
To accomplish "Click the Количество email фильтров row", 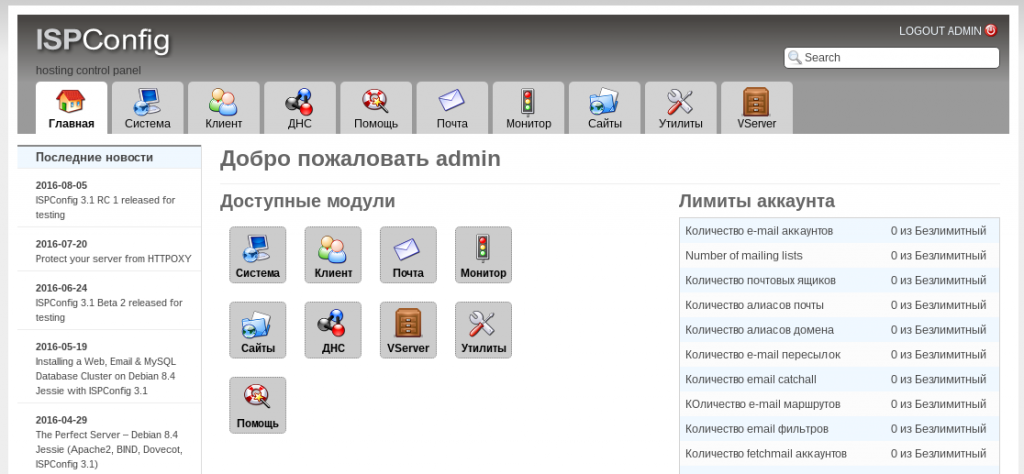I will tap(839, 429).
